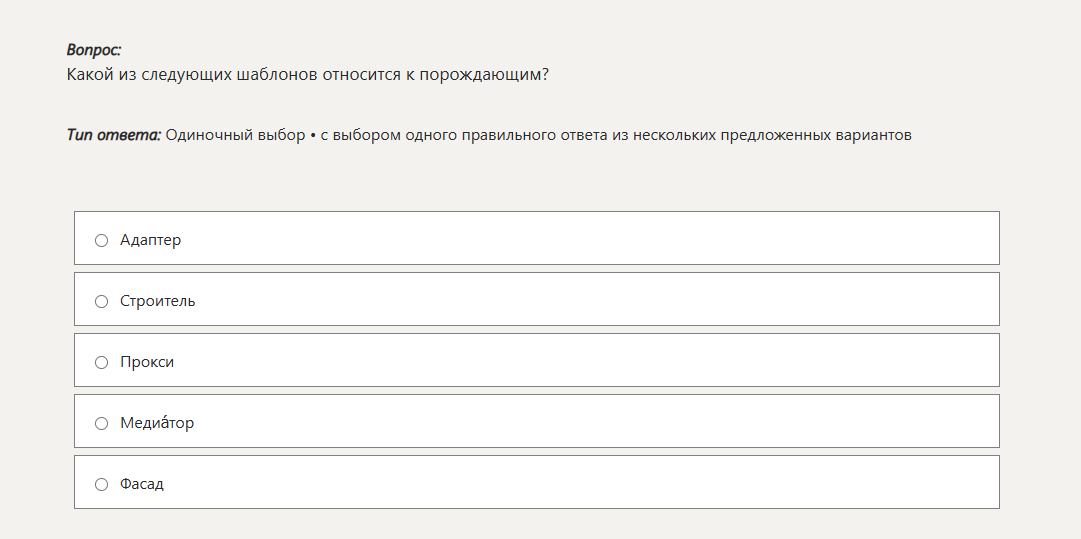This screenshot has width=1081, height=539.
Task: Select the radio button next to Строитель
Action: coord(101,301)
